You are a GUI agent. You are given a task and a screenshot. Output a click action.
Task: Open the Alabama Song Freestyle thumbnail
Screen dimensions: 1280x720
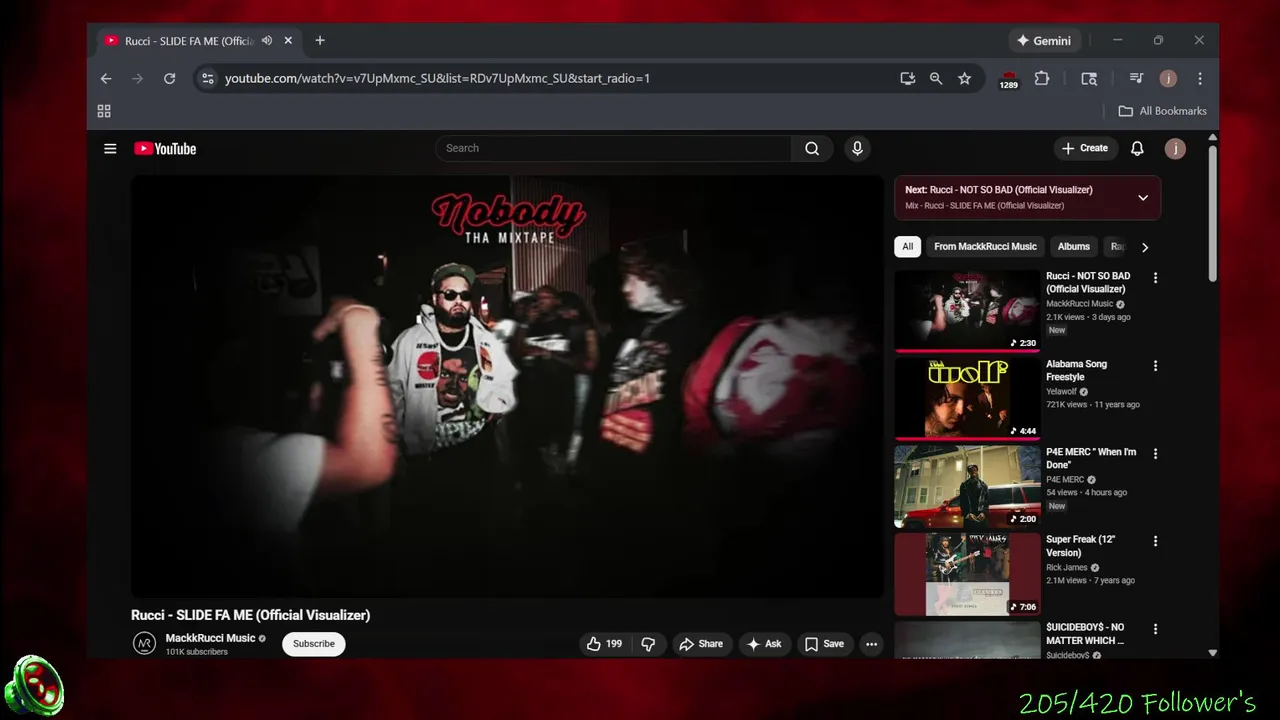point(967,399)
